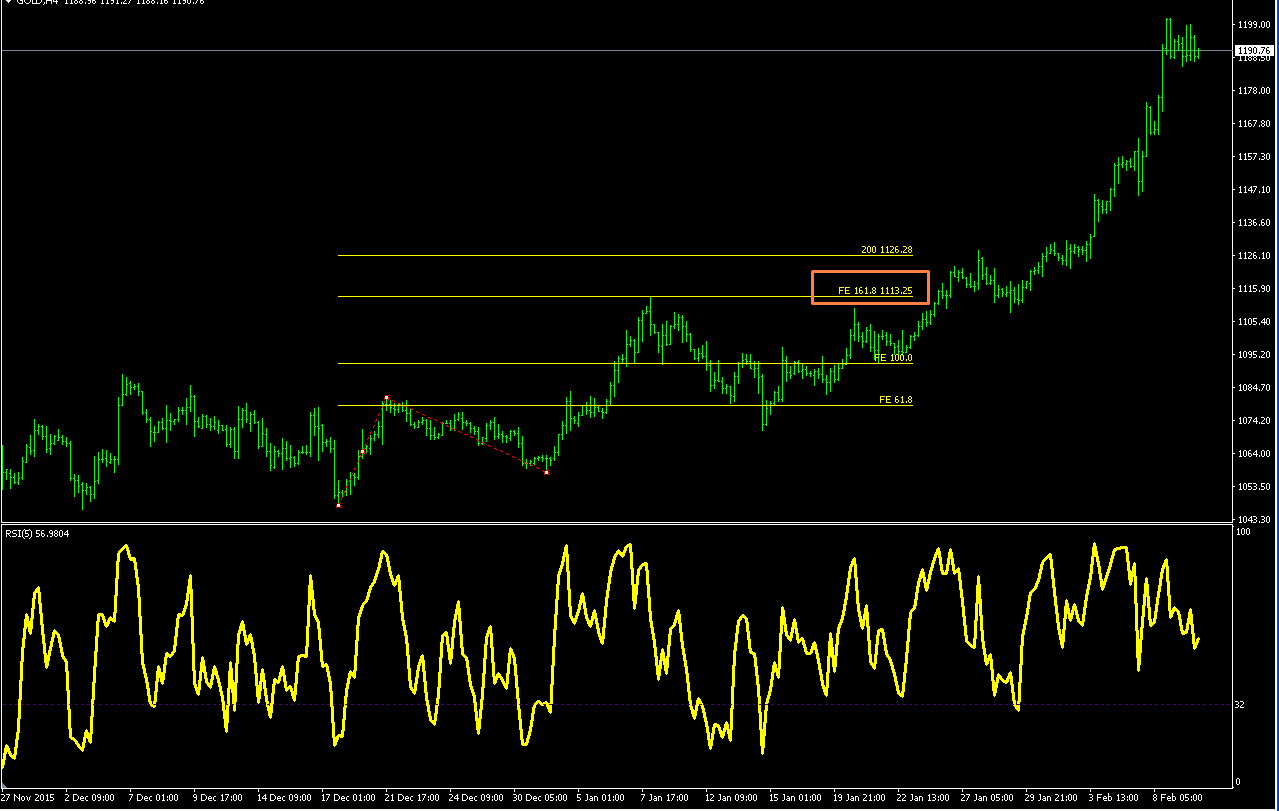Click the '8 Feb 05:00' time axis label
This screenshot has width=1279, height=811.
click(1178, 798)
